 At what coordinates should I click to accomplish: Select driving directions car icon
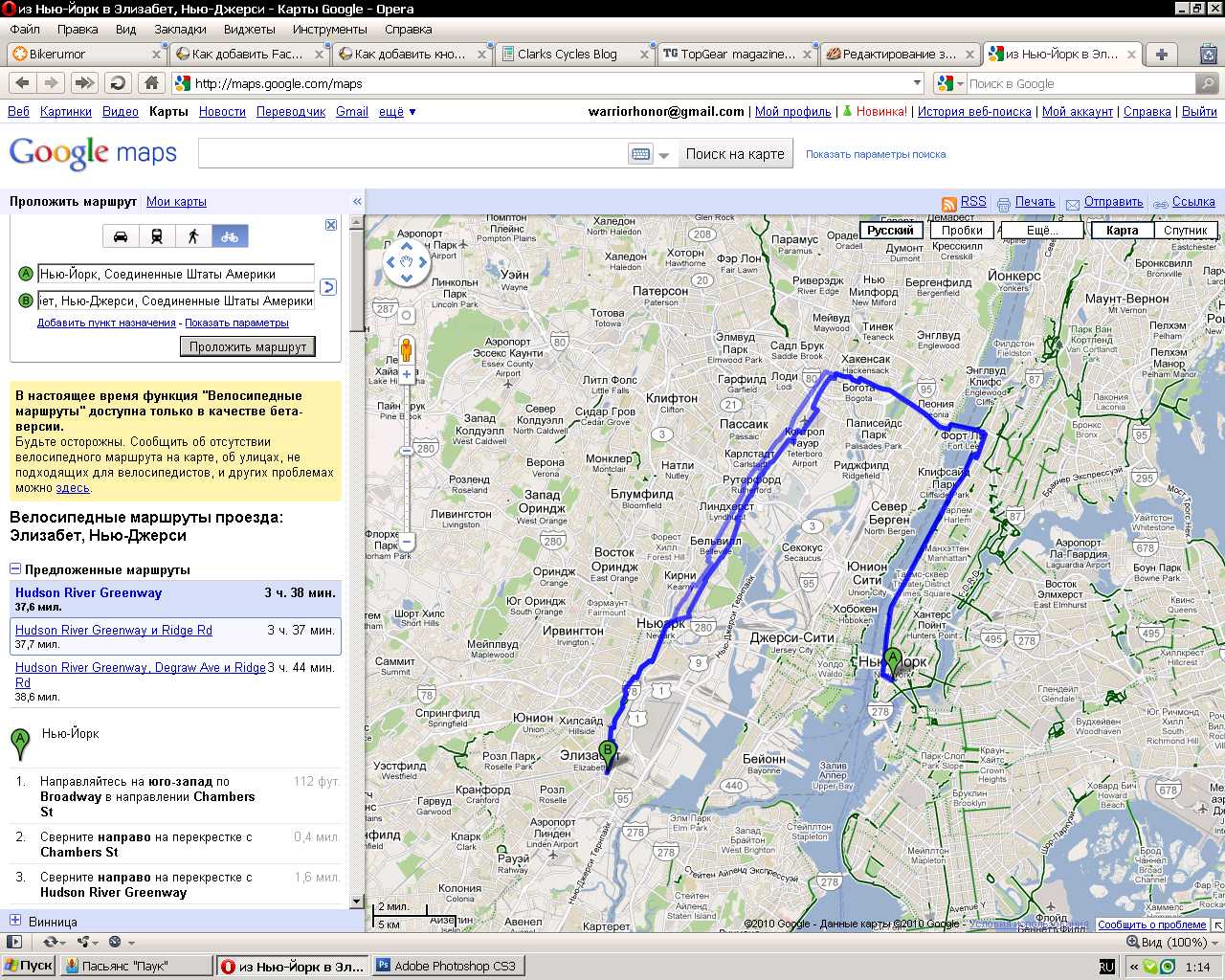121,236
